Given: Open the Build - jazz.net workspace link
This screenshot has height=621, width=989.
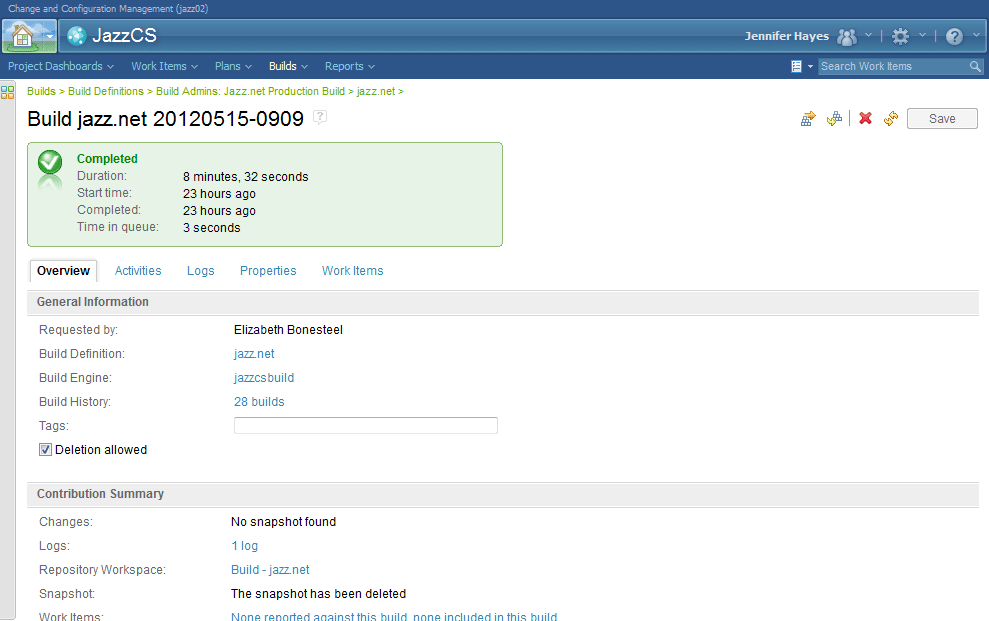Looking at the screenshot, I should pyautogui.click(x=270, y=570).
